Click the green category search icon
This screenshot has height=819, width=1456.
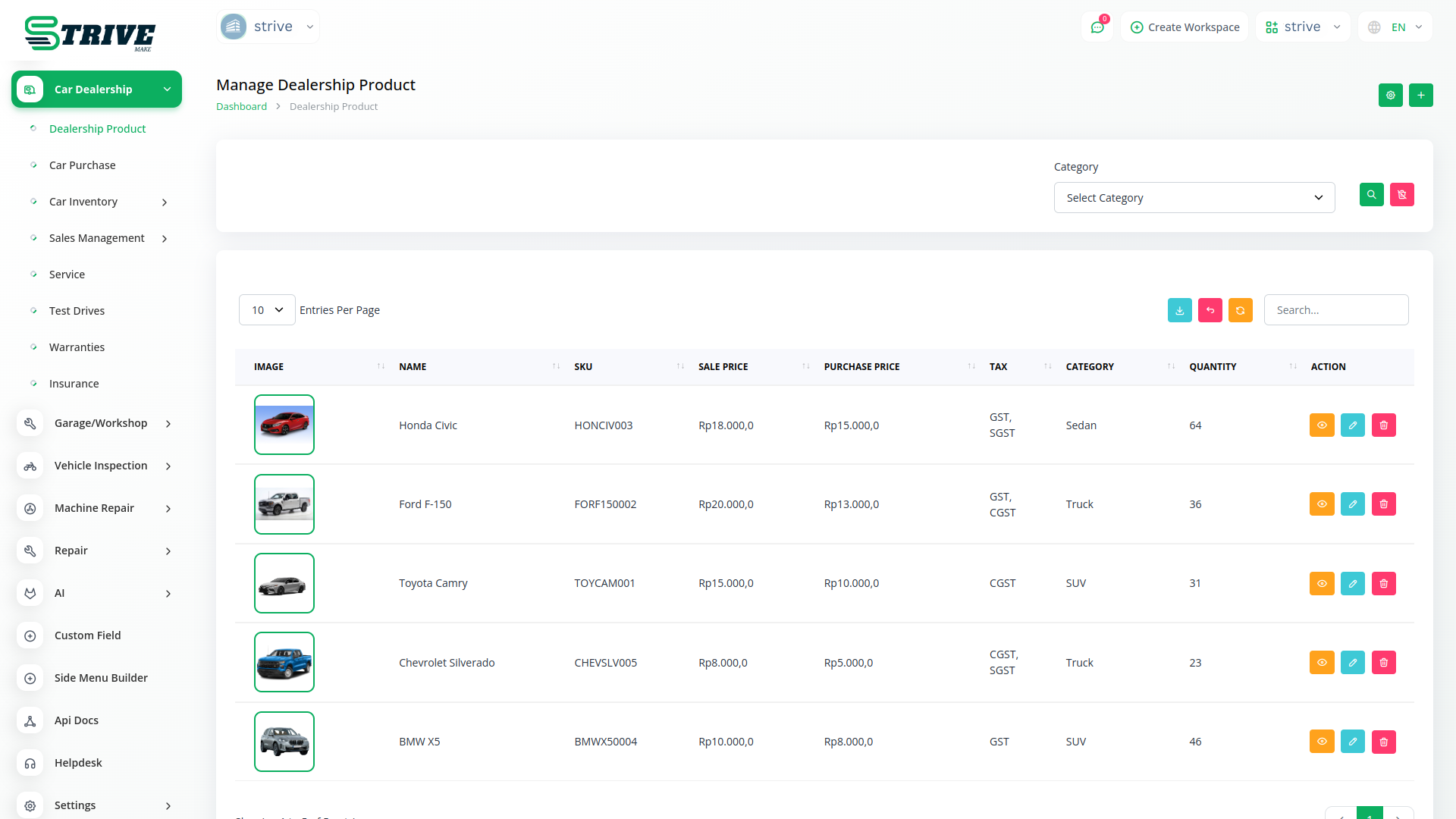point(1371,195)
